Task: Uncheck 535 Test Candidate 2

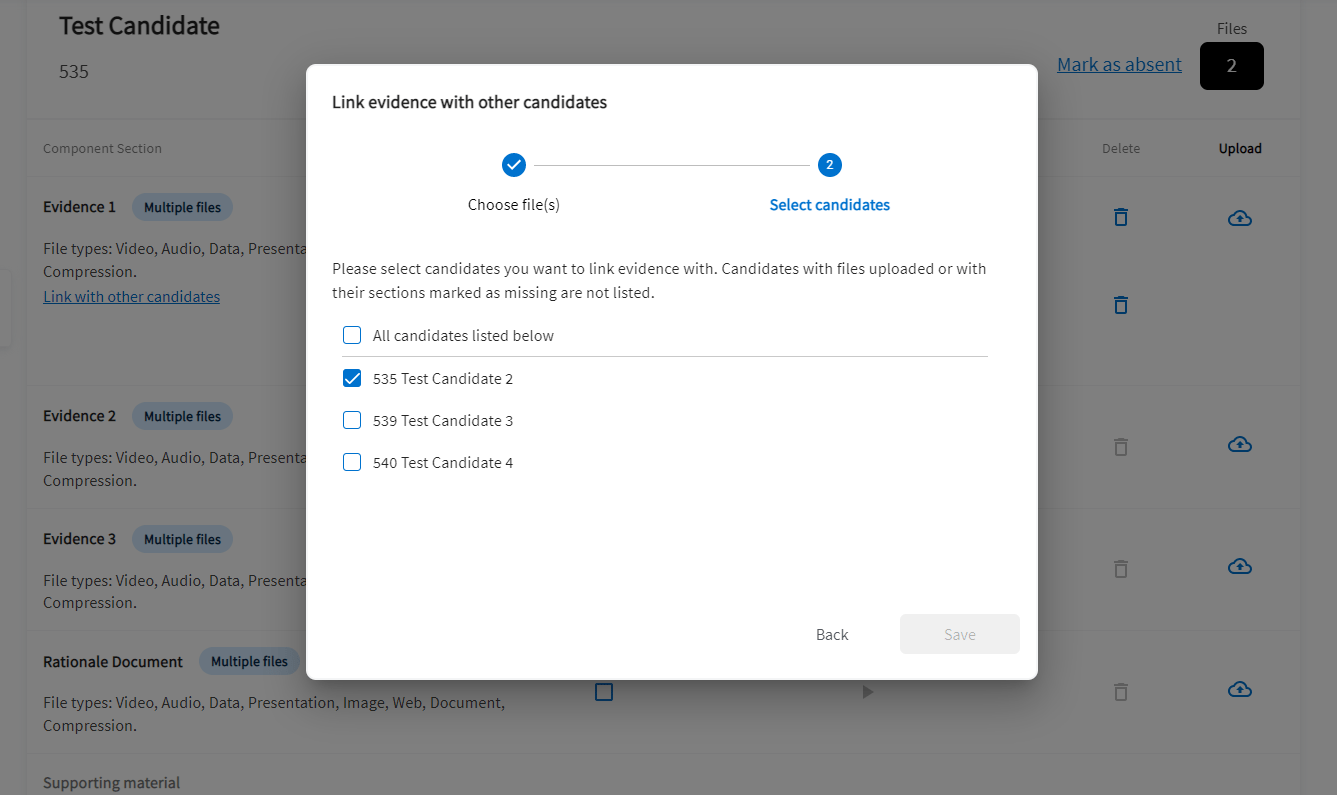Action: tap(352, 378)
